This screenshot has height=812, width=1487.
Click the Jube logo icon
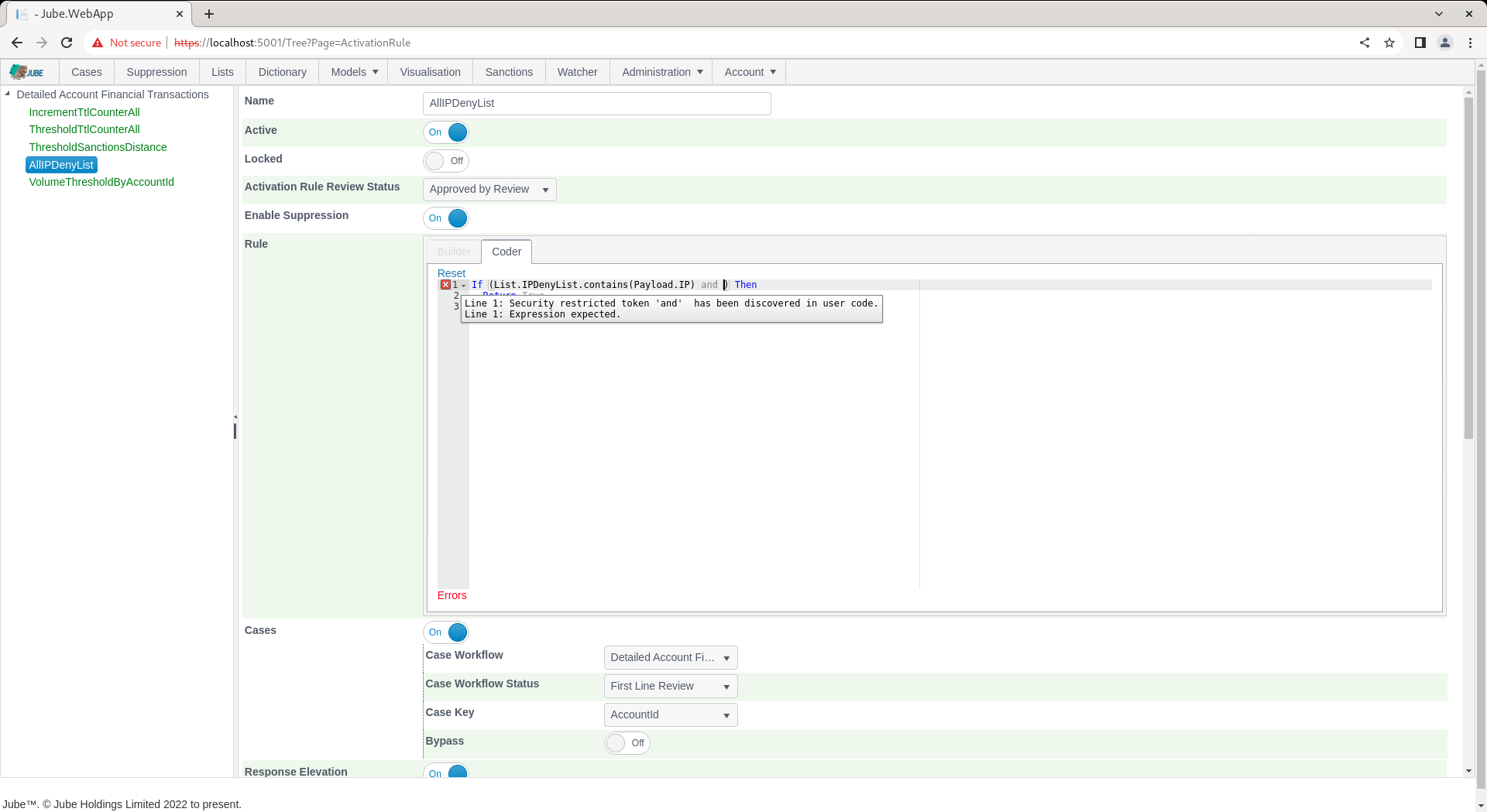point(27,72)
